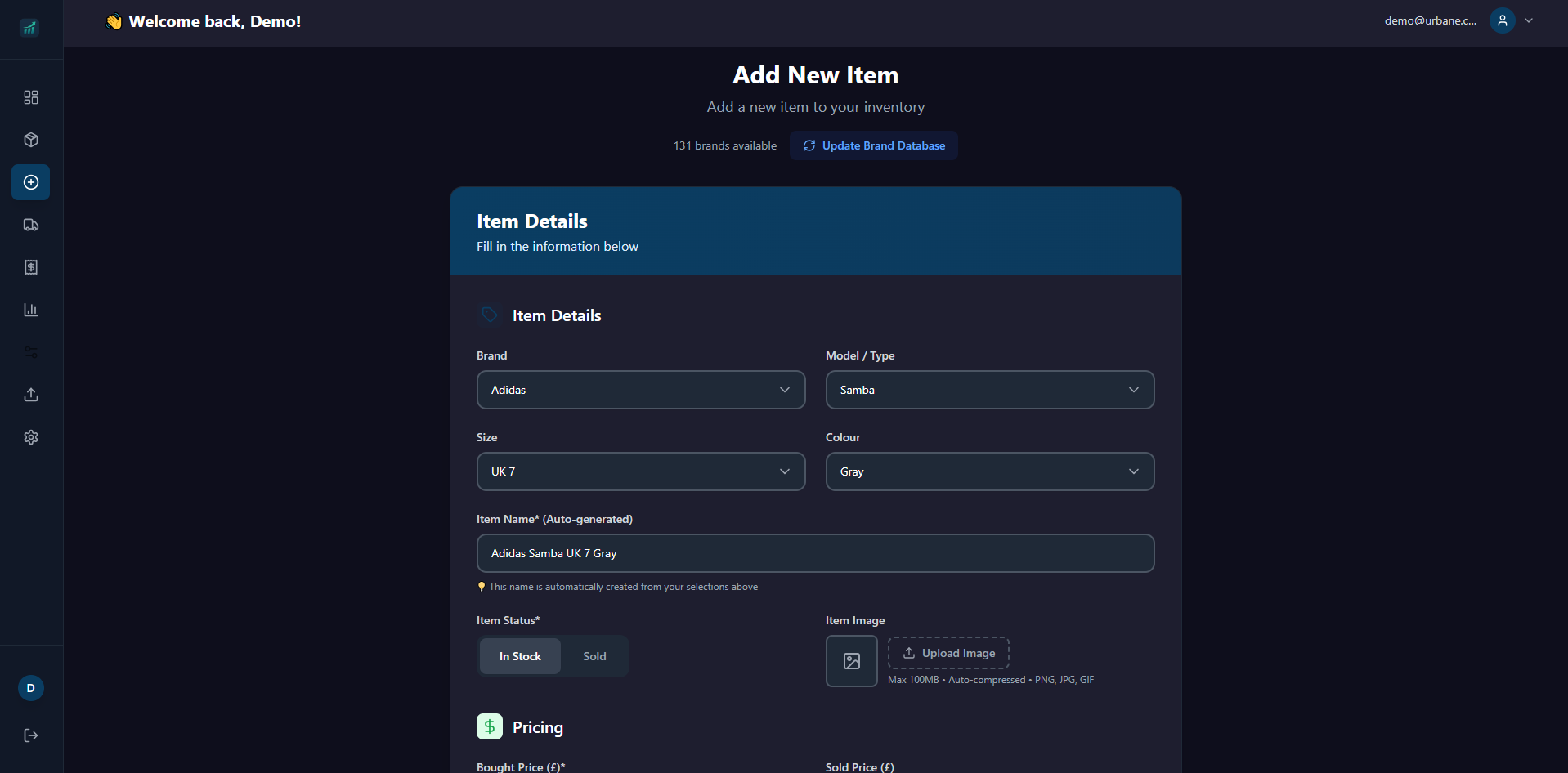The width and height of the screenshot is (1568, 773).
Task: Open the dashboard grid icon in sidebar
Action: (x=31, y=97)
